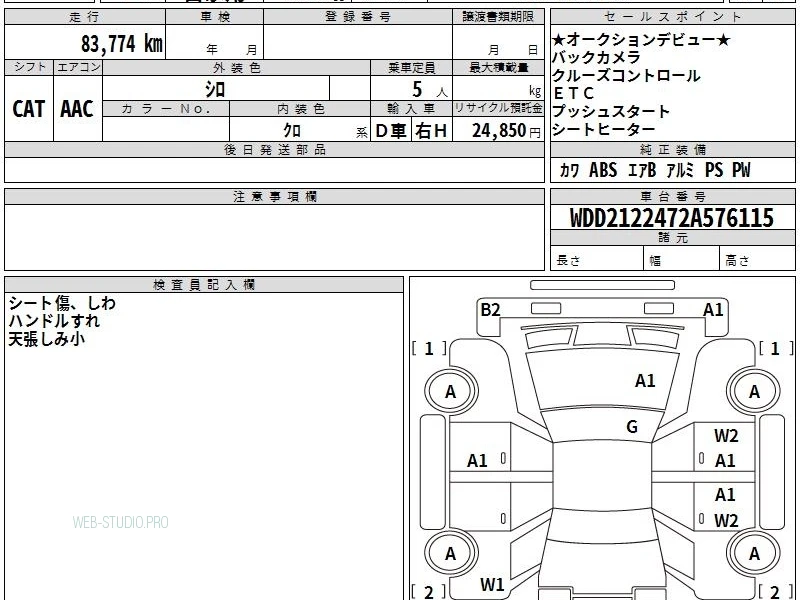This screenshot has width=800, height=600.
Task: Select the ETC sales point
Action: click(573, 93)
